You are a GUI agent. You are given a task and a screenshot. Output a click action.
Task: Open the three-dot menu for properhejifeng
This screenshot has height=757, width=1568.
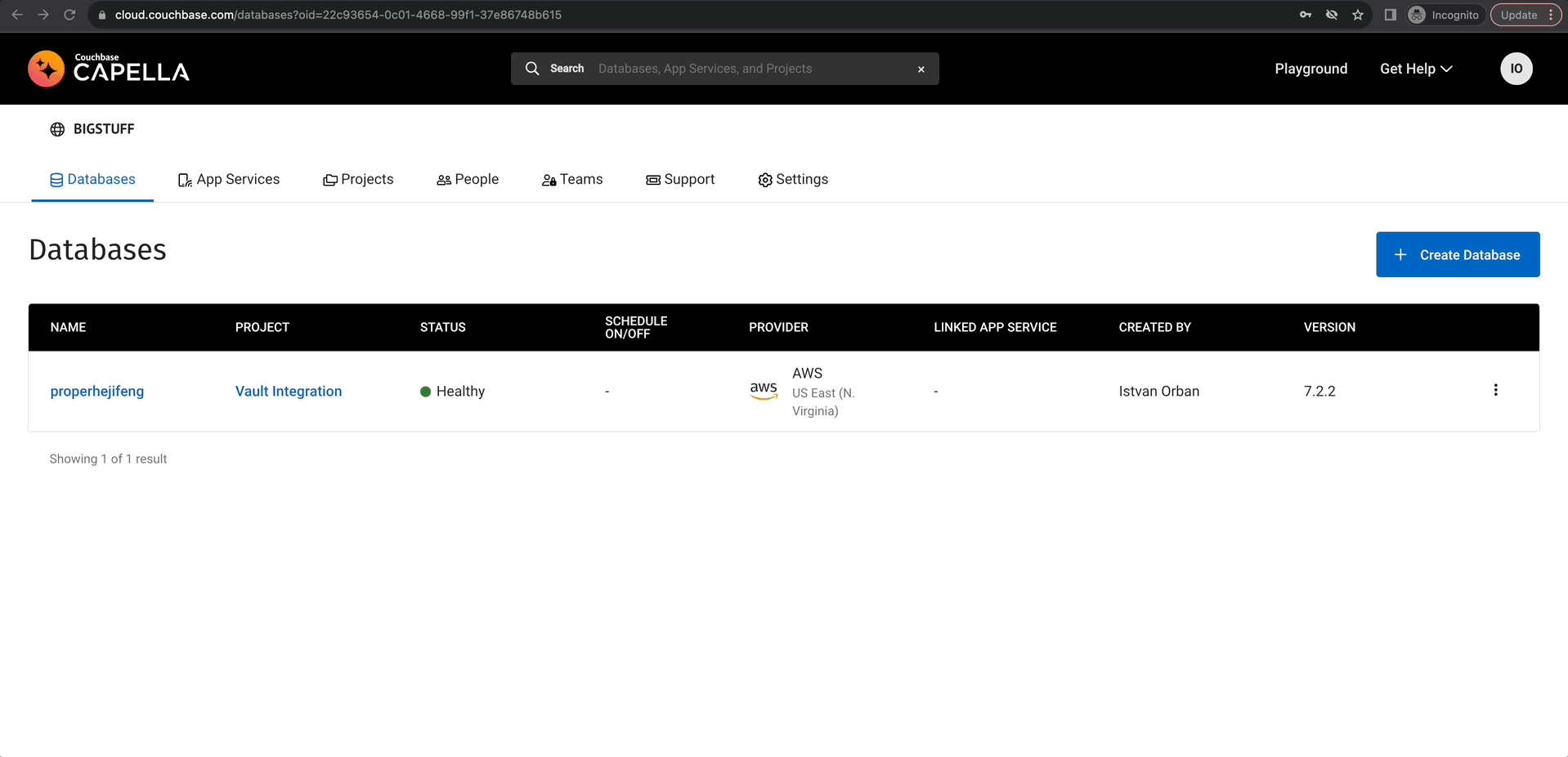tap(1495, 390)
